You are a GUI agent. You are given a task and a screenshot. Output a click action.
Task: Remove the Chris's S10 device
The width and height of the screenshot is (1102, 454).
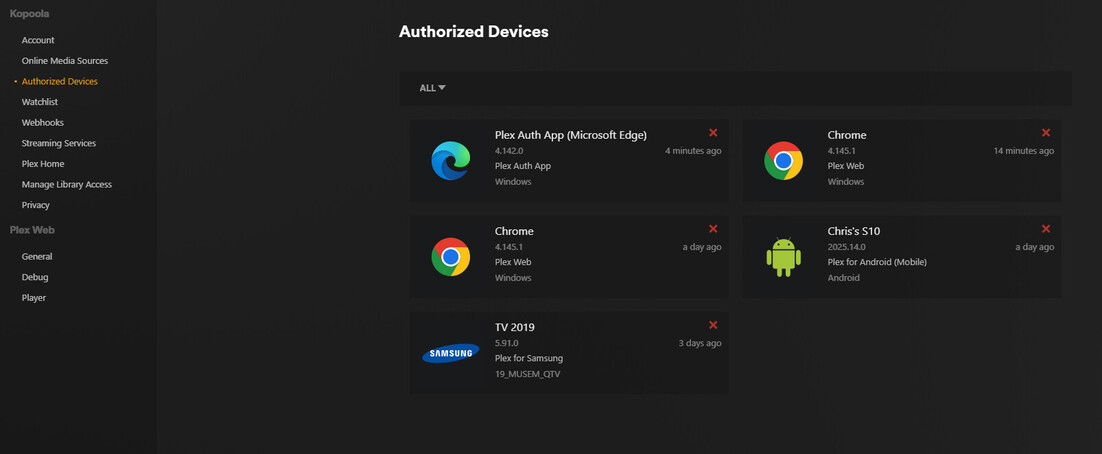click(1046, 228)
